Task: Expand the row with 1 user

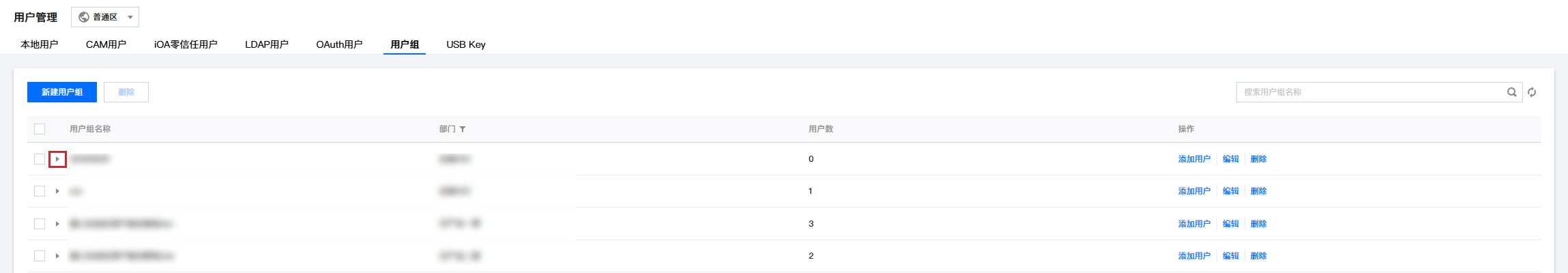Action: point(57,191)
